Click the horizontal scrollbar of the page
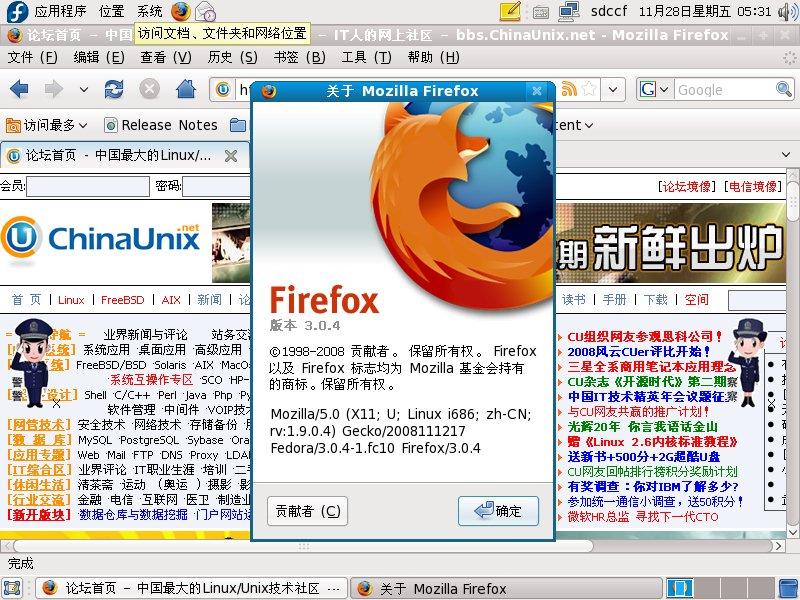This screenshot has height=600, width=800. tap(303, 546)
